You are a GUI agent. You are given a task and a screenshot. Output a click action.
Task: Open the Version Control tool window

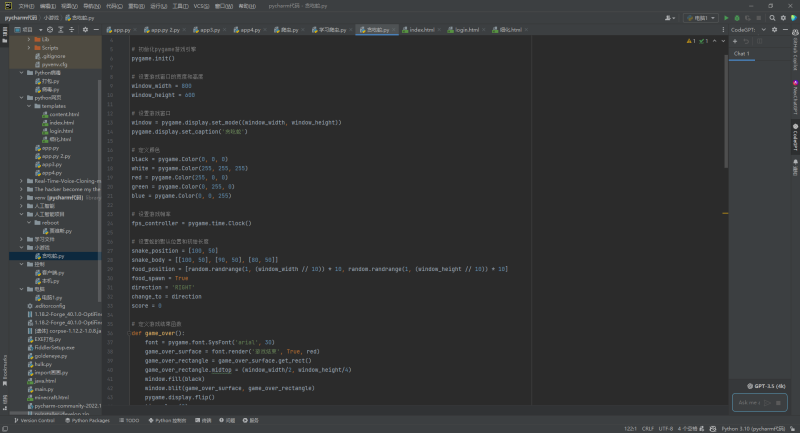tap(36, 420)
